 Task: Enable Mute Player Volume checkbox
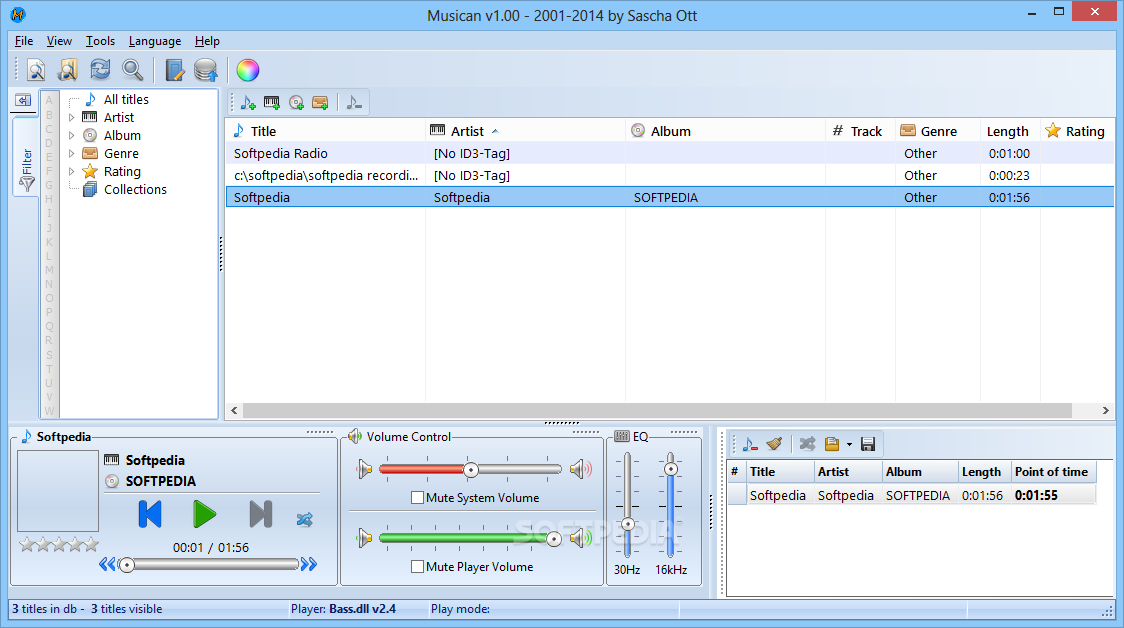417,566
